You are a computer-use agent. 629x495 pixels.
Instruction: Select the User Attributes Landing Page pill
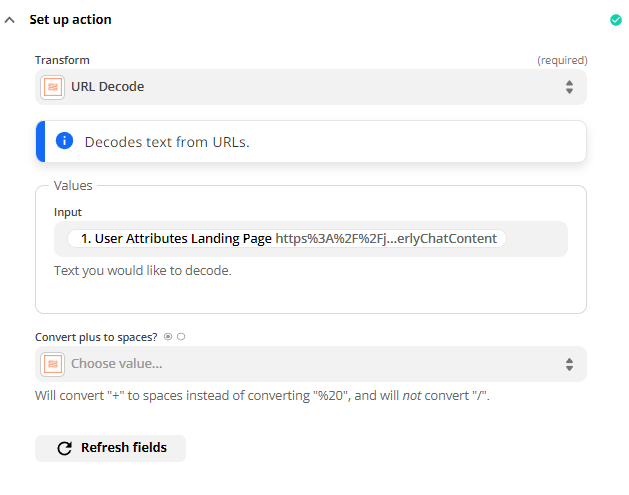pyautogui.click(x=287, y=239)
